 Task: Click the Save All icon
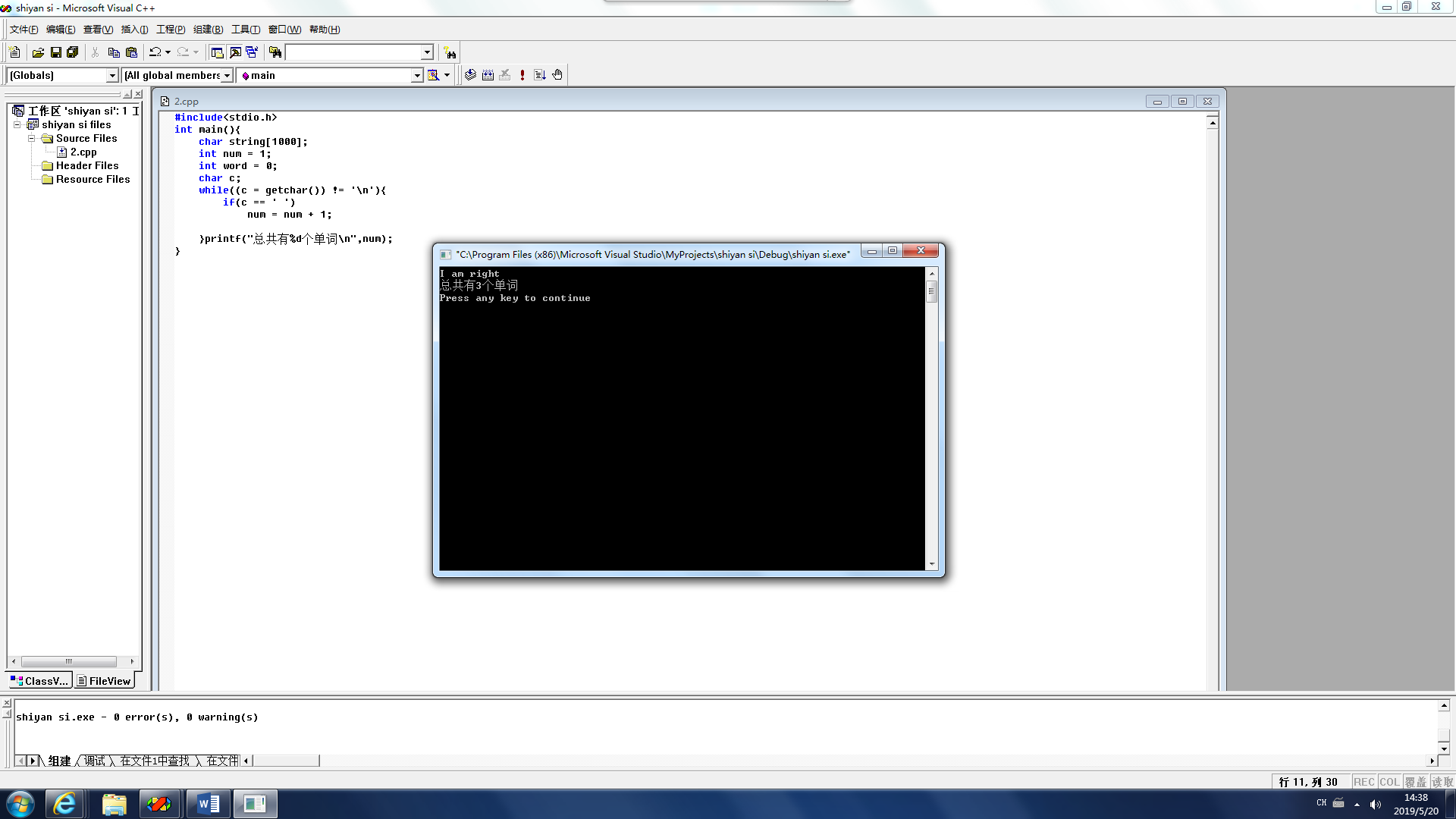pos(73,52)
